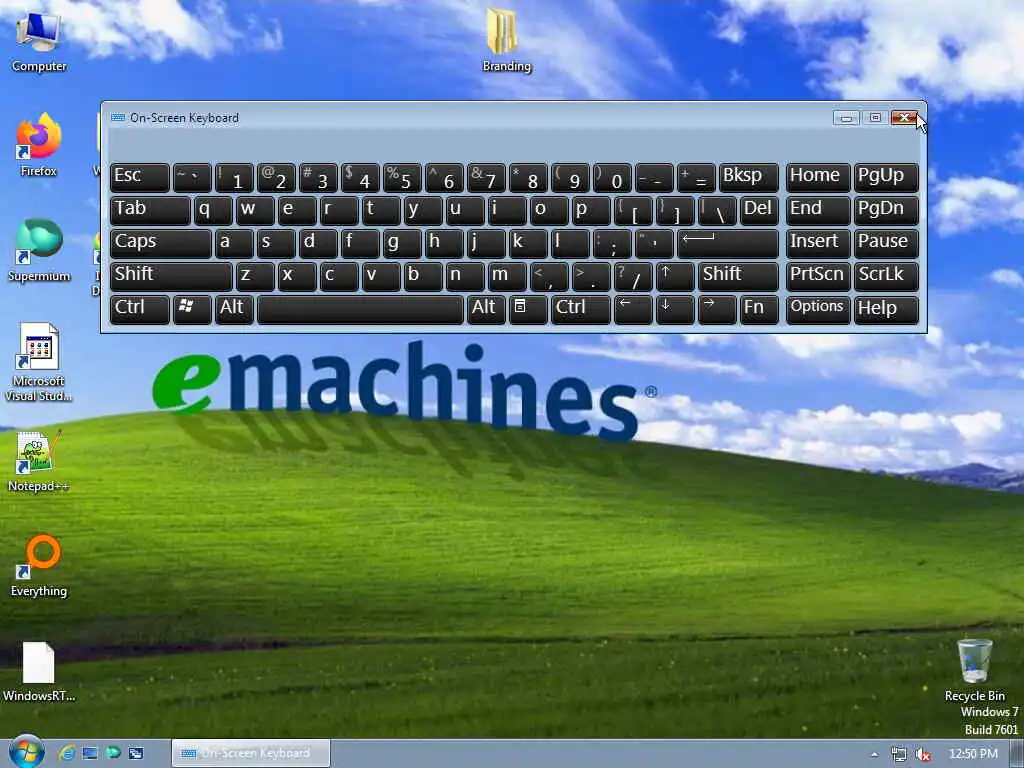This screenshot has width=1024, height=768.
Task: Show hidden tray icons arrow
Action: tap(874, 754)
